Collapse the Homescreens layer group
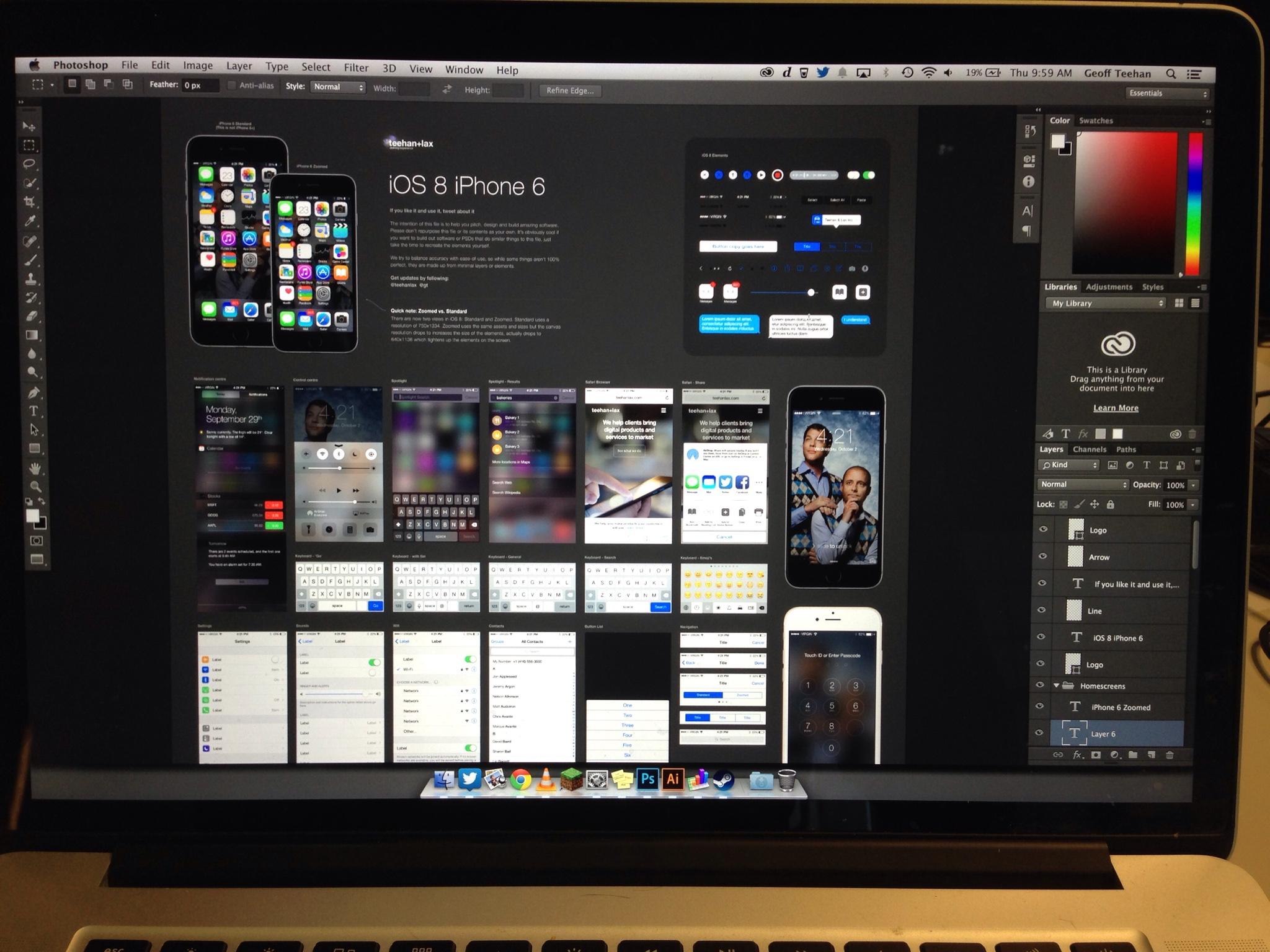 (1056, 685)
